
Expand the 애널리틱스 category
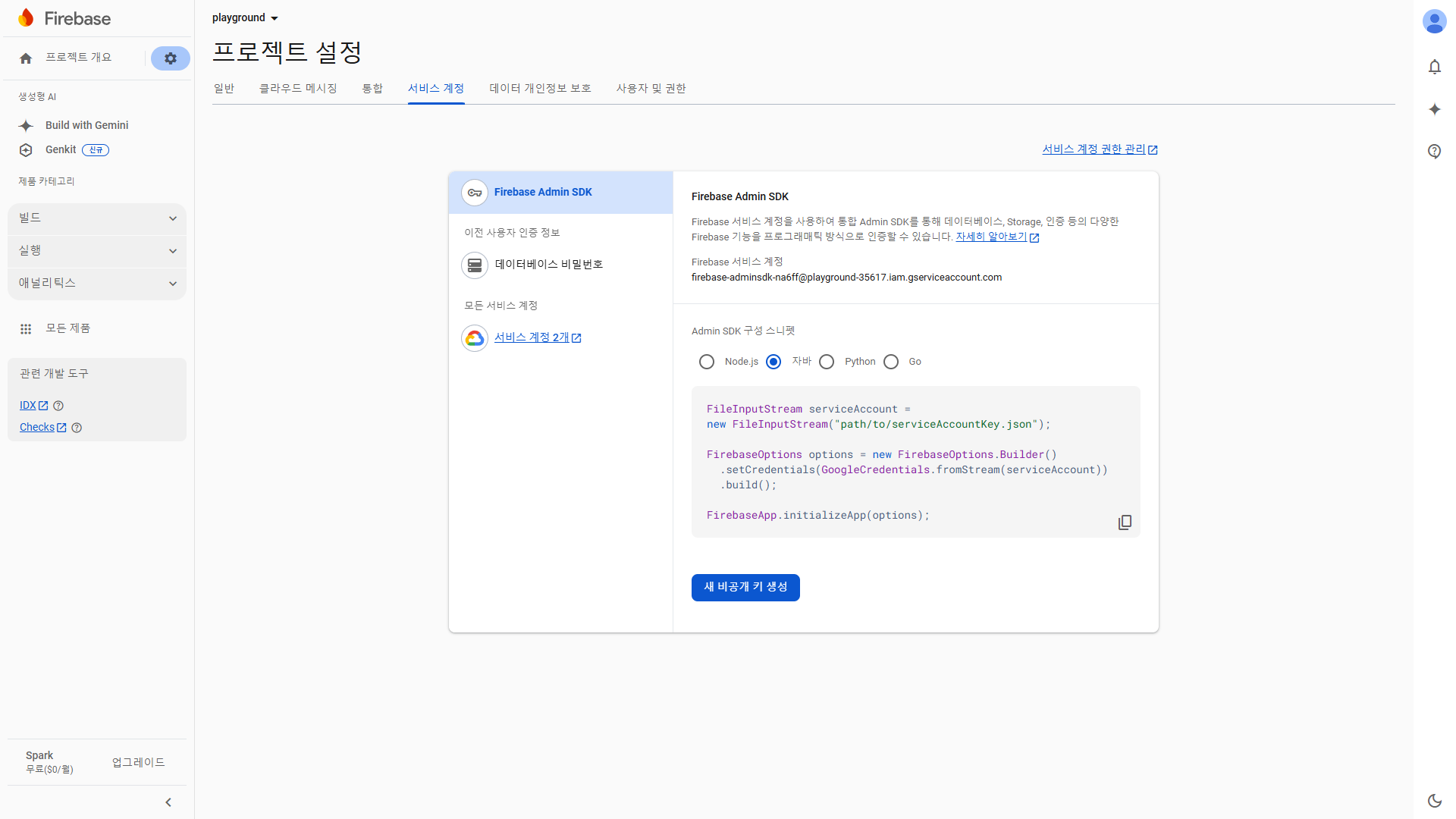tap(97, 284)
